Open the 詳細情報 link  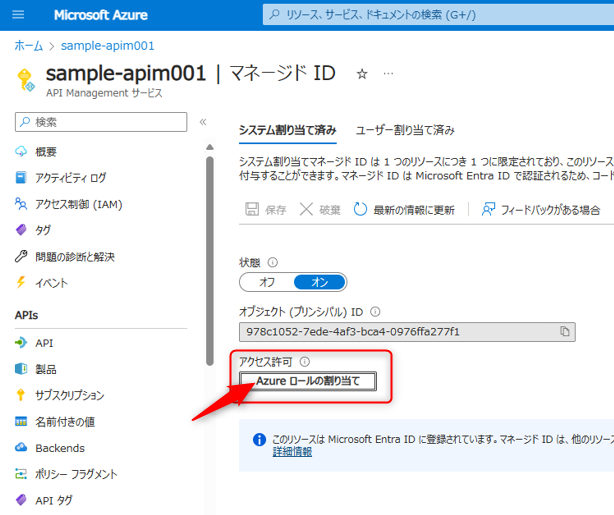point(293,452)
